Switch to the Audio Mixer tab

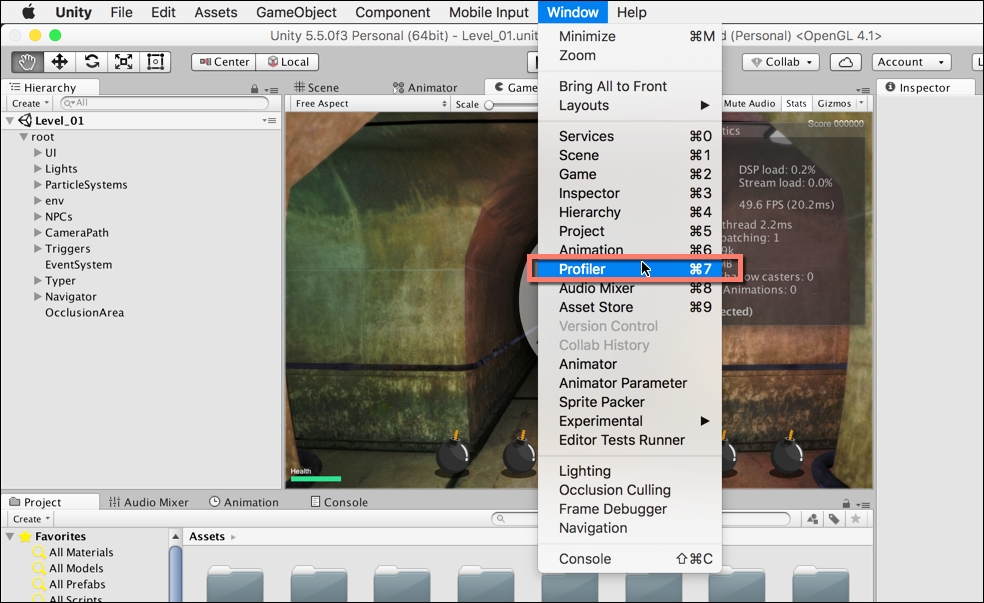point(149,503)
